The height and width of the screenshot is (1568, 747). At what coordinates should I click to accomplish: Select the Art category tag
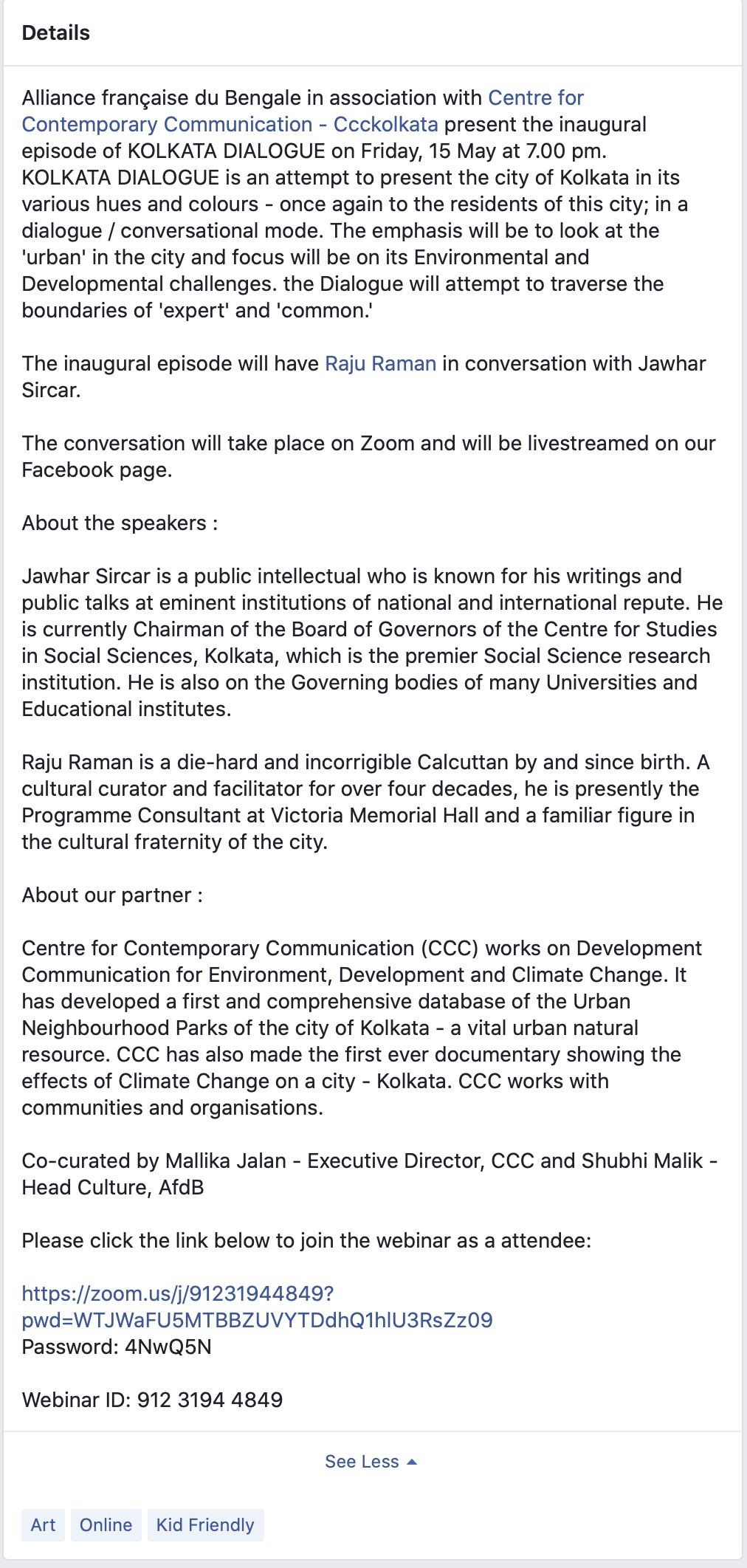44,1525
